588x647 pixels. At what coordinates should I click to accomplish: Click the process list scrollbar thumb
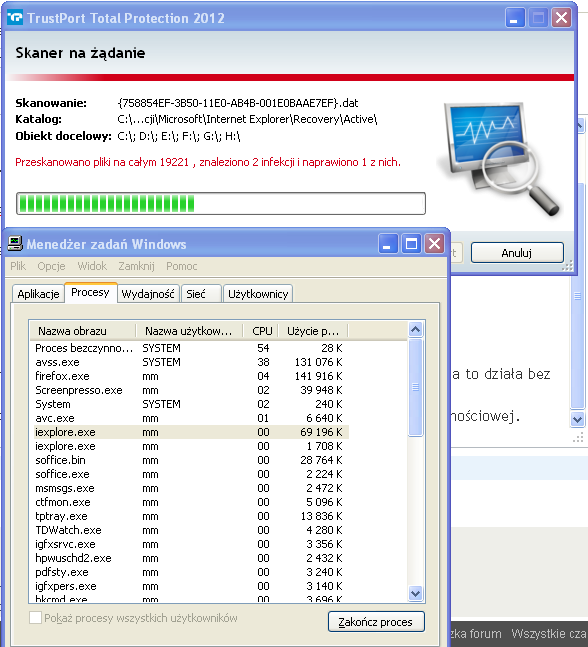416,387
